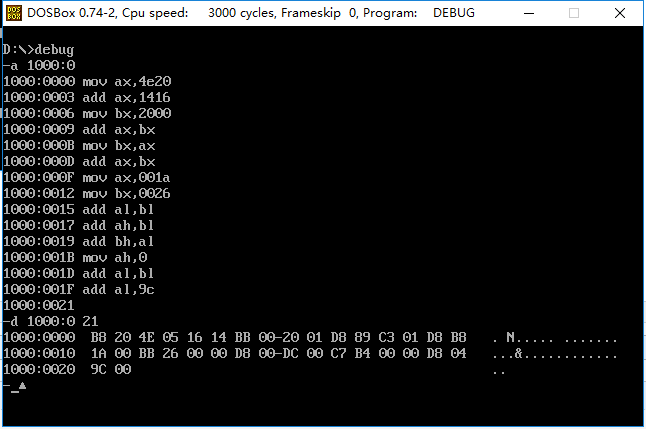Click the DOSBox title bar text
The image size is (646, 429).
click(250, 13)
